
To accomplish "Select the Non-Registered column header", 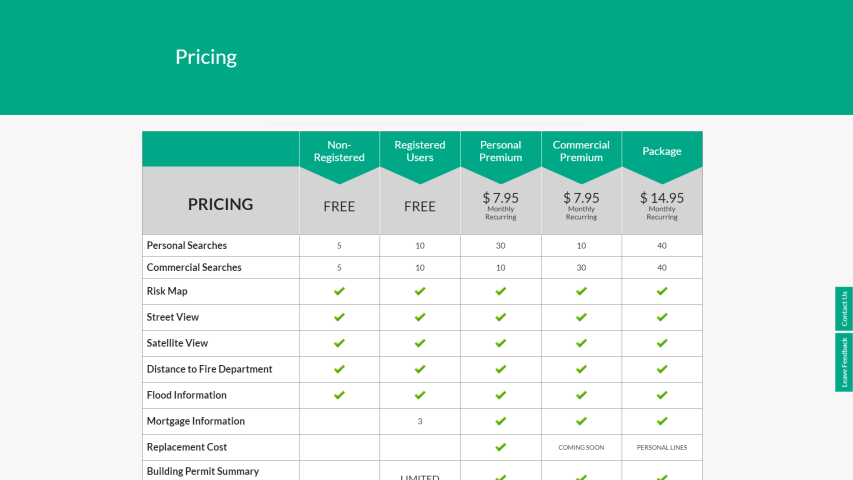I will 339,151.
